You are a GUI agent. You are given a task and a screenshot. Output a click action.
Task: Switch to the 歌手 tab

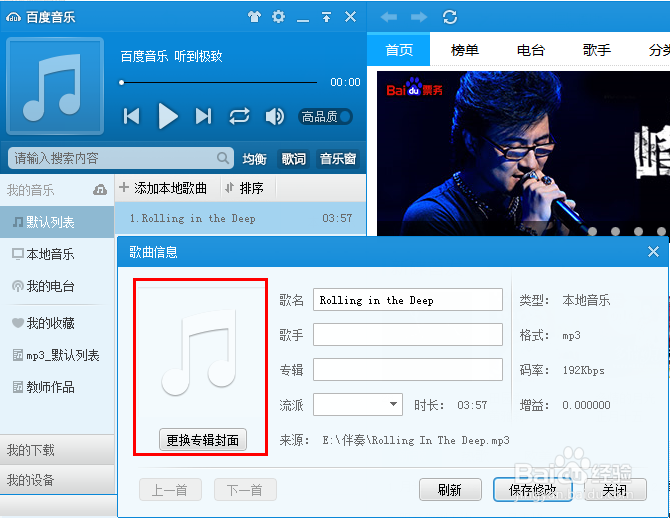597,50
